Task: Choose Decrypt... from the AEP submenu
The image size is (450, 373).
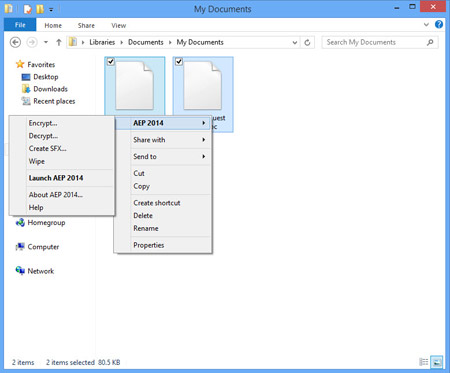Action: click(62, 136)
